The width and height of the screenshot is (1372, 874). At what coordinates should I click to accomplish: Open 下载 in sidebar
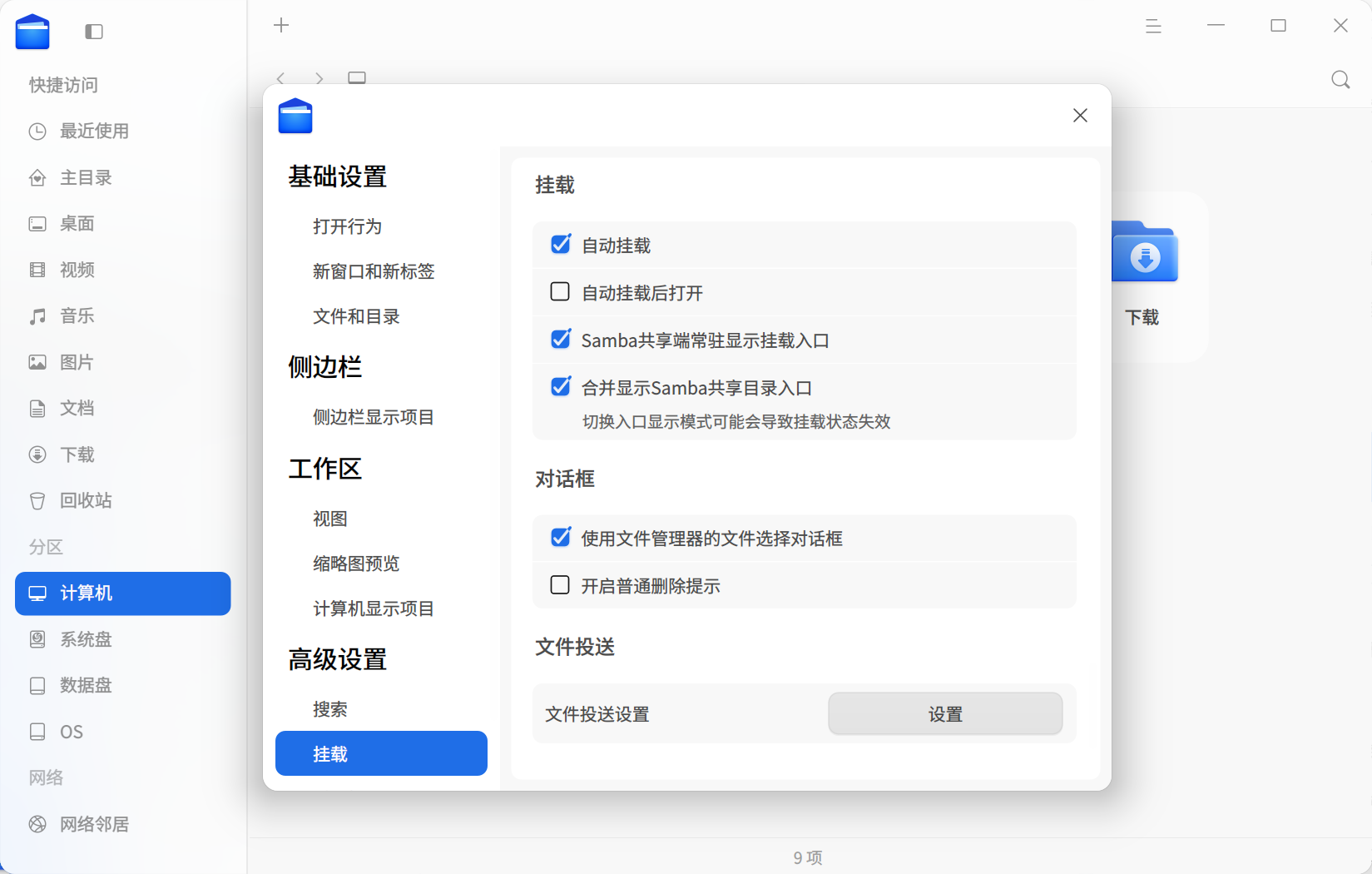point(122,454)
